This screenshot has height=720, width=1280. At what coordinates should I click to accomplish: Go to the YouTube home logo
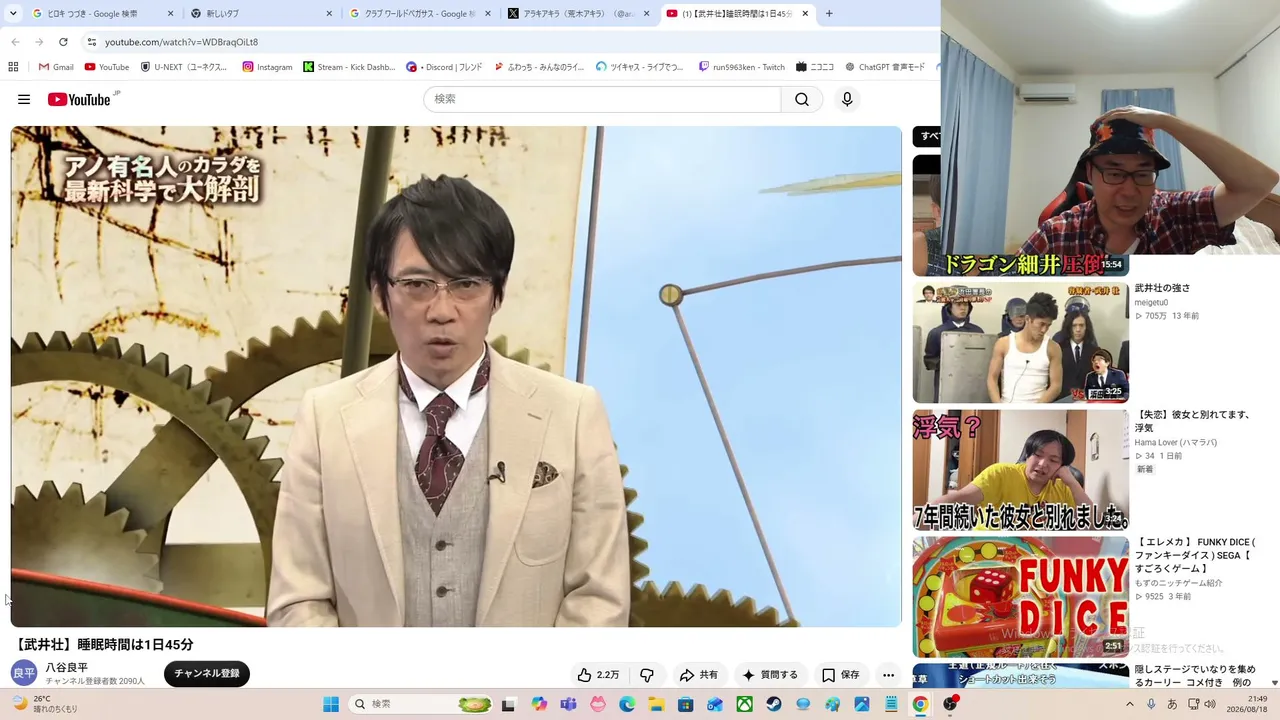coord(79,99)
